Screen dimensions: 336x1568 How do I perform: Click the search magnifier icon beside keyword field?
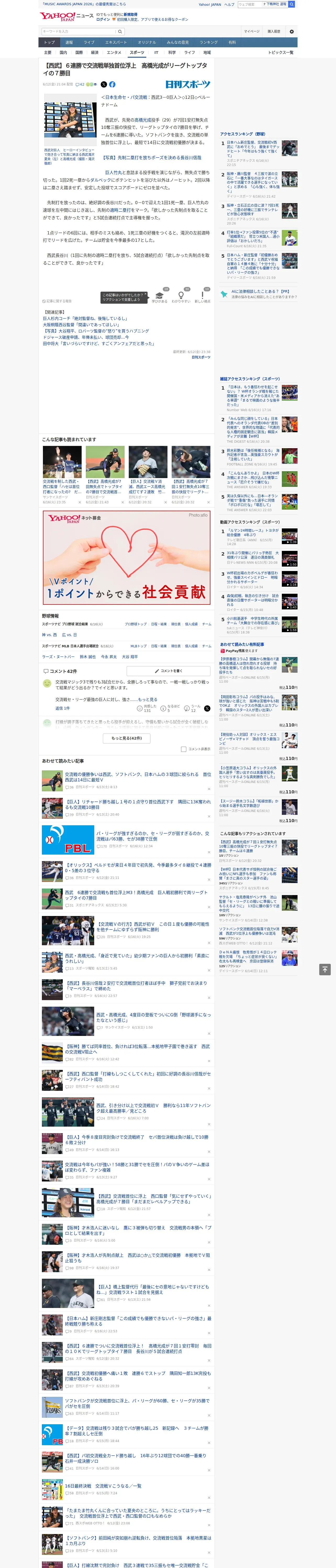tap(120, 32)
